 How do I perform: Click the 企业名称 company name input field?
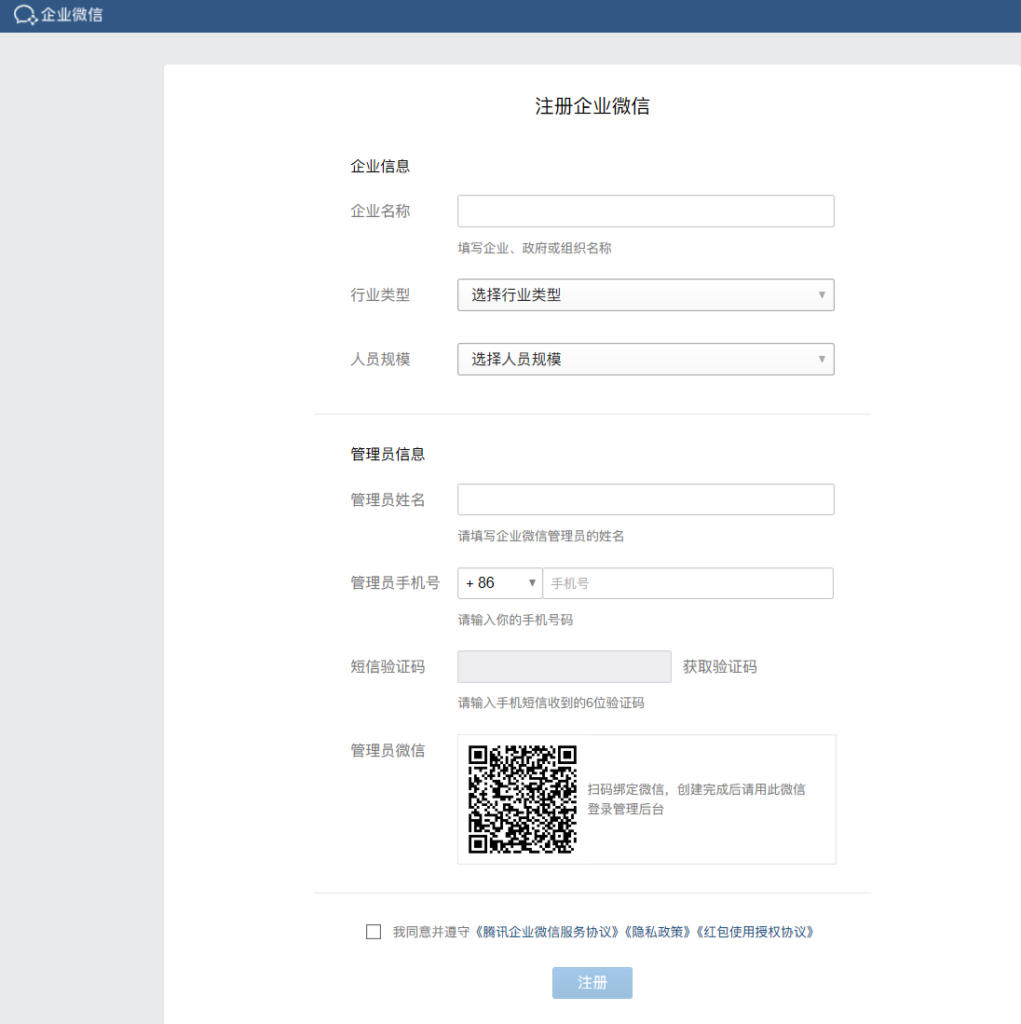645,211
